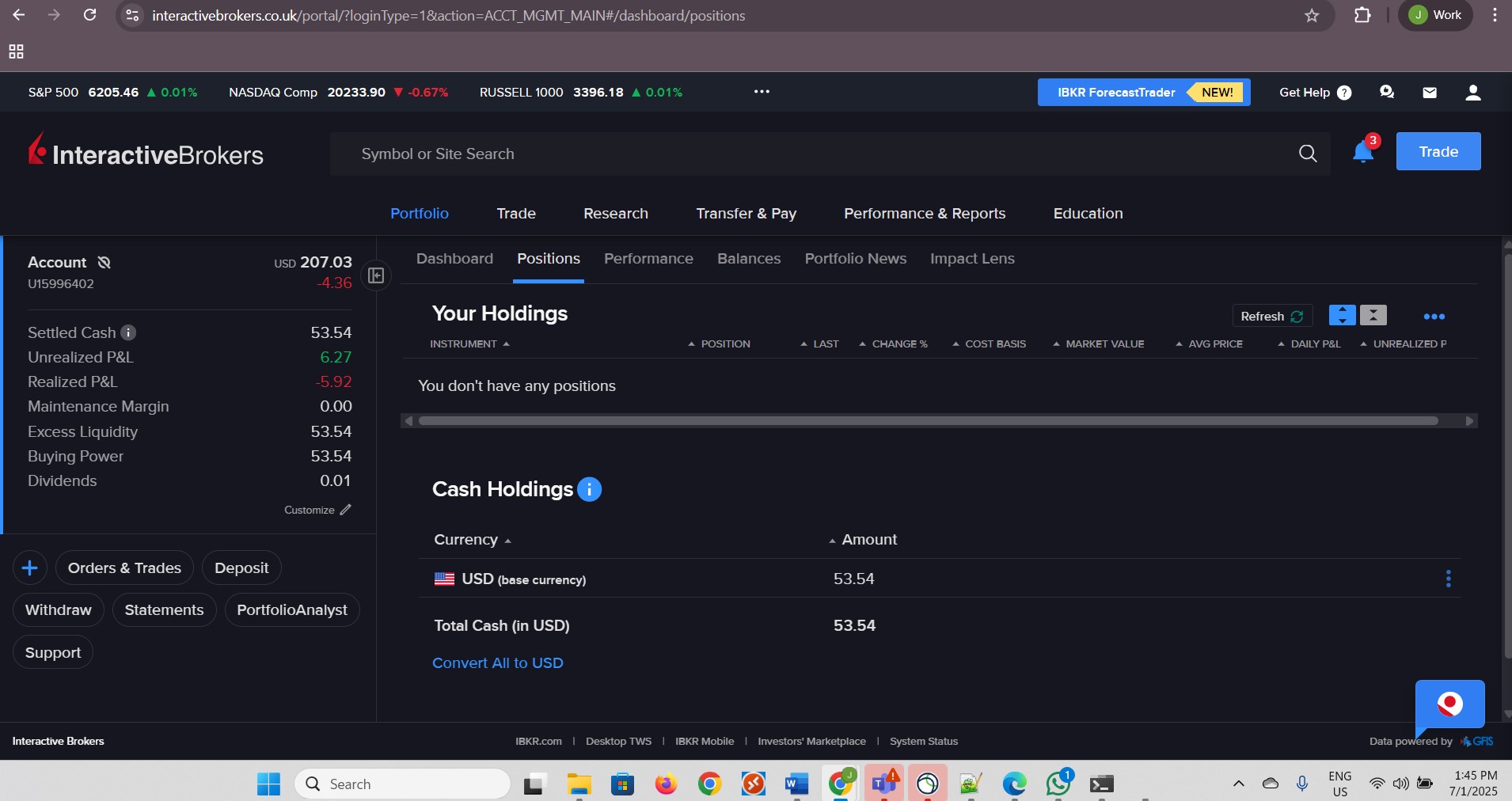The image size is (1512, 801).
Task: Collapse all holdings rows icon
Action: (x=1373, y=315)
